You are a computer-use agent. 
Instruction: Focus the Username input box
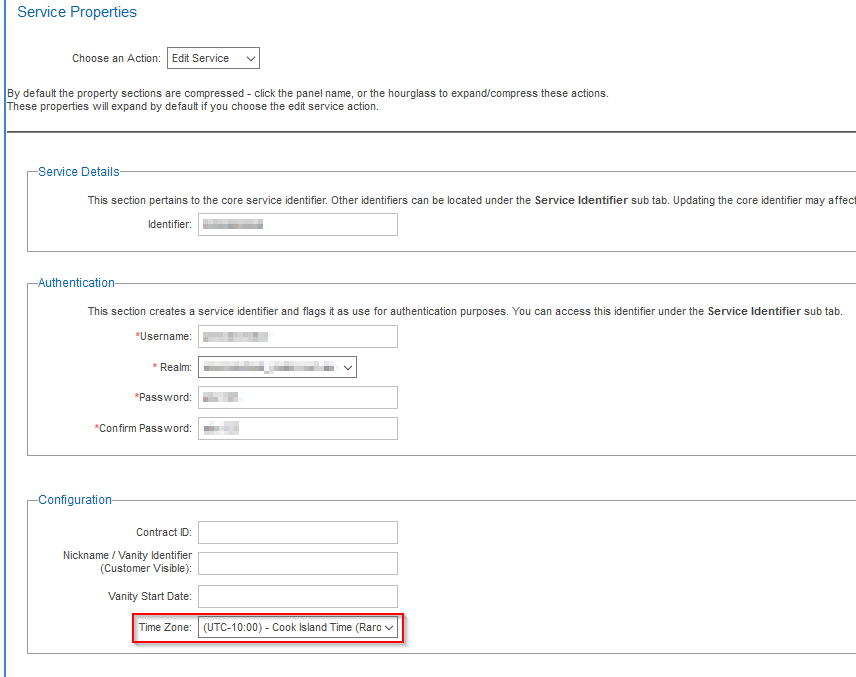tap(297, 337)
